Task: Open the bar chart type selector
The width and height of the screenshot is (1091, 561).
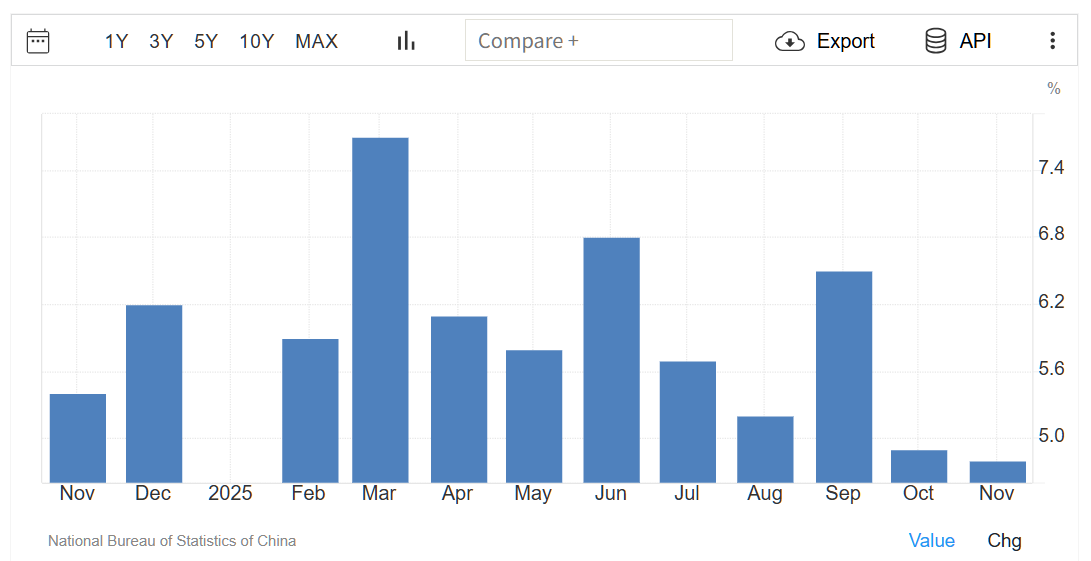Action: point(406,41)
